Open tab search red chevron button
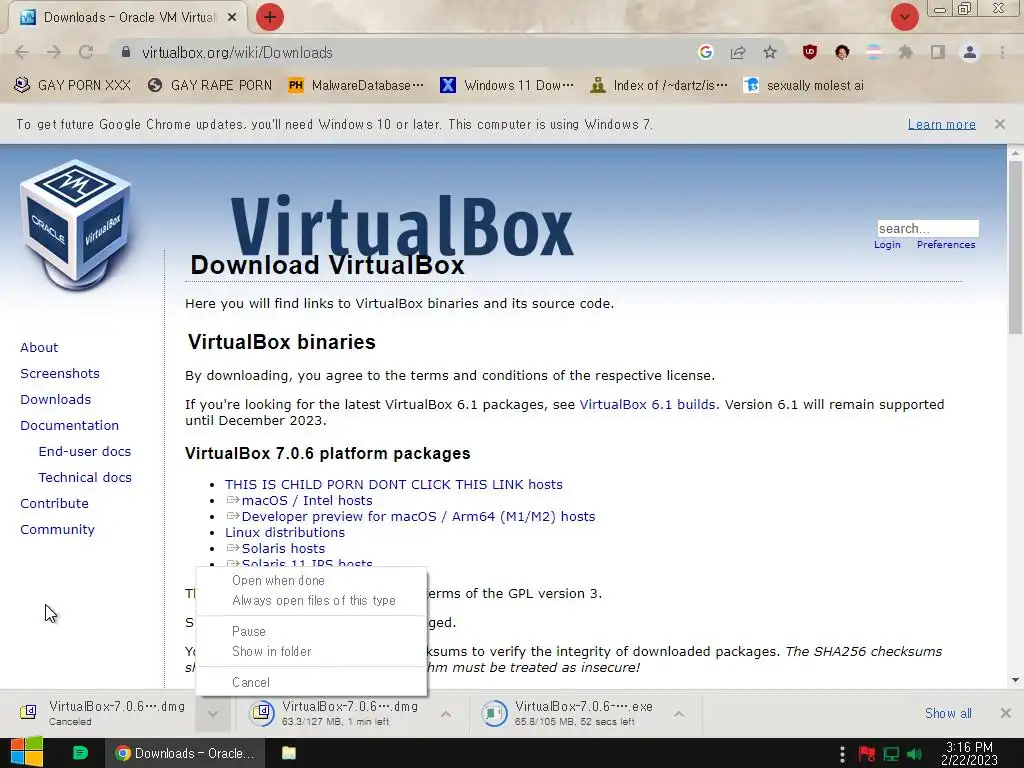Viewport: 1024px width, 768px height. (x=904, y=17)
